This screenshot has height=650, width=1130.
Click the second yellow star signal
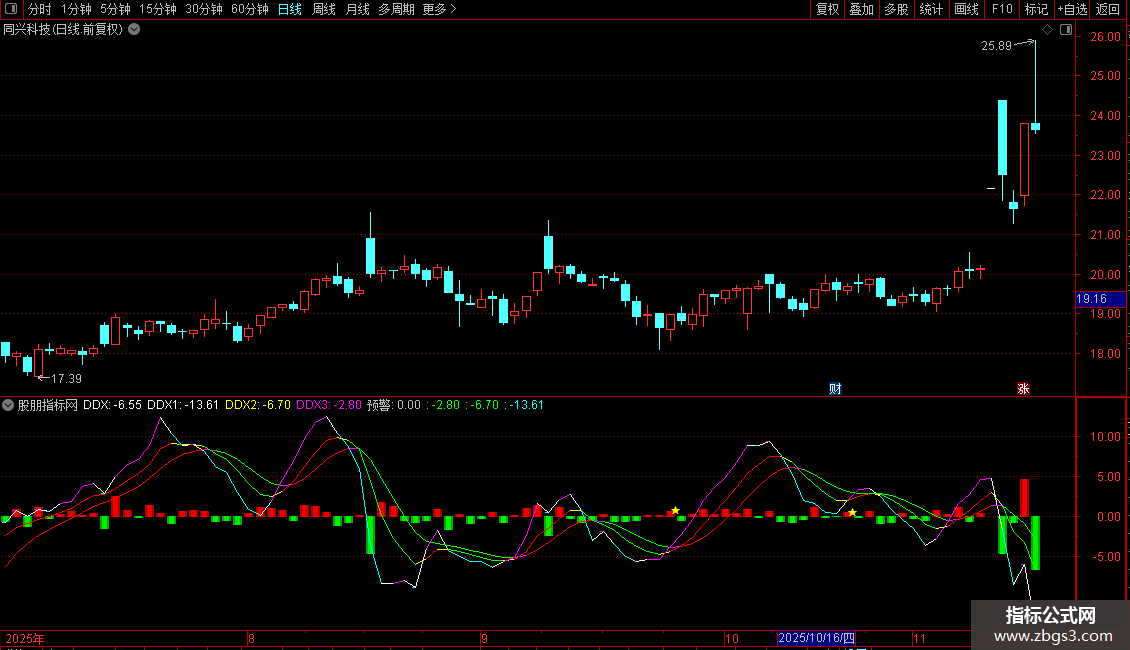click(853, 512)
